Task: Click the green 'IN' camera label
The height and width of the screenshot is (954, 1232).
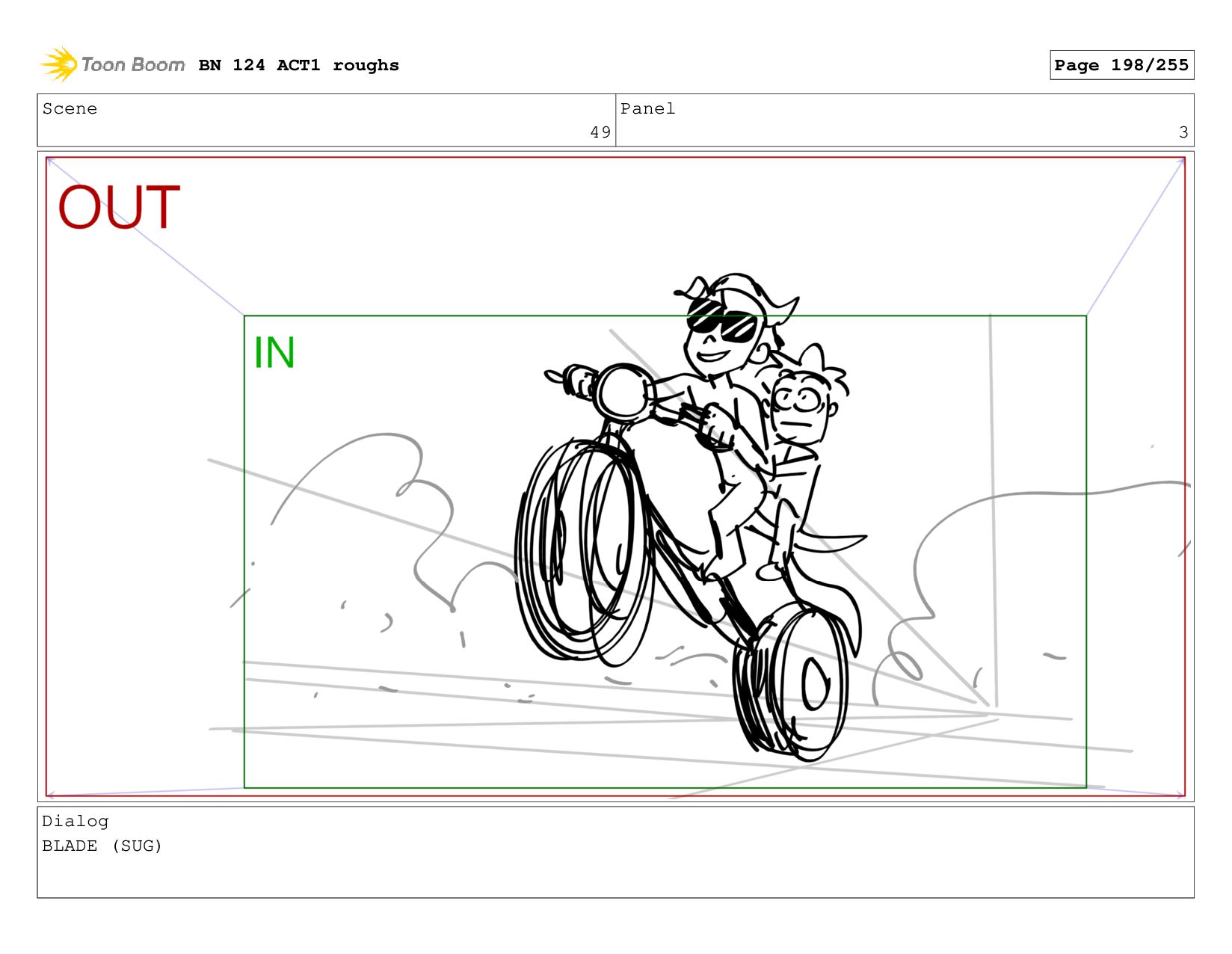Action: pyautogui.click(x=274, y=353)
